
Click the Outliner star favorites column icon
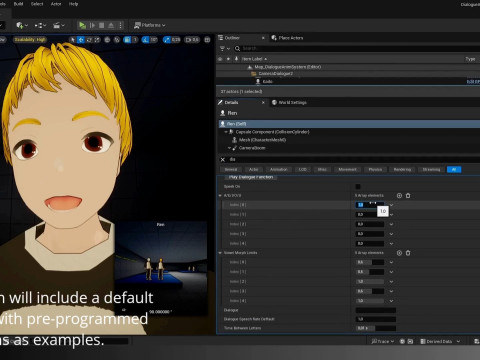[228, 59]
